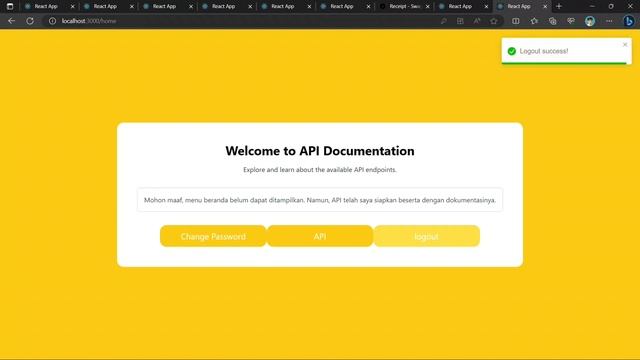The image size is (640, 360).
Task: Open the apps icon in the address bar
Action: point(460,21)
